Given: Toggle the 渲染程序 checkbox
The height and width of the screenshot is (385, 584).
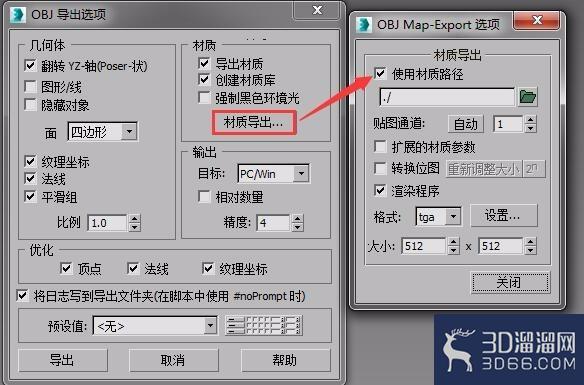Looking at the screenshot, I should click(380, 191).
